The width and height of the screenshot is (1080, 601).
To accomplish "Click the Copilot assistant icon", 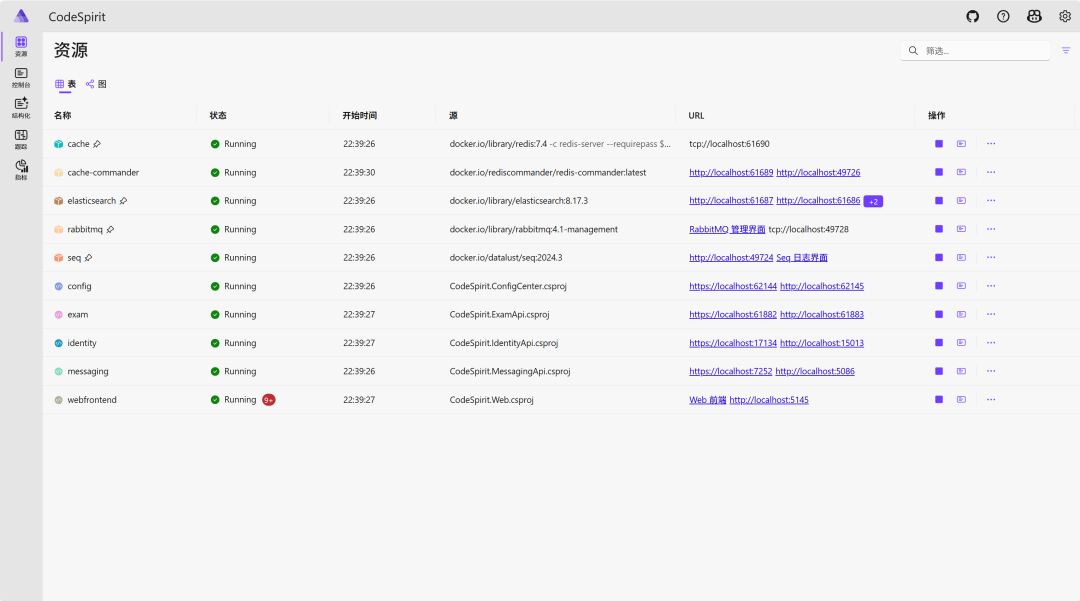I will click(x=1034, y=17).
